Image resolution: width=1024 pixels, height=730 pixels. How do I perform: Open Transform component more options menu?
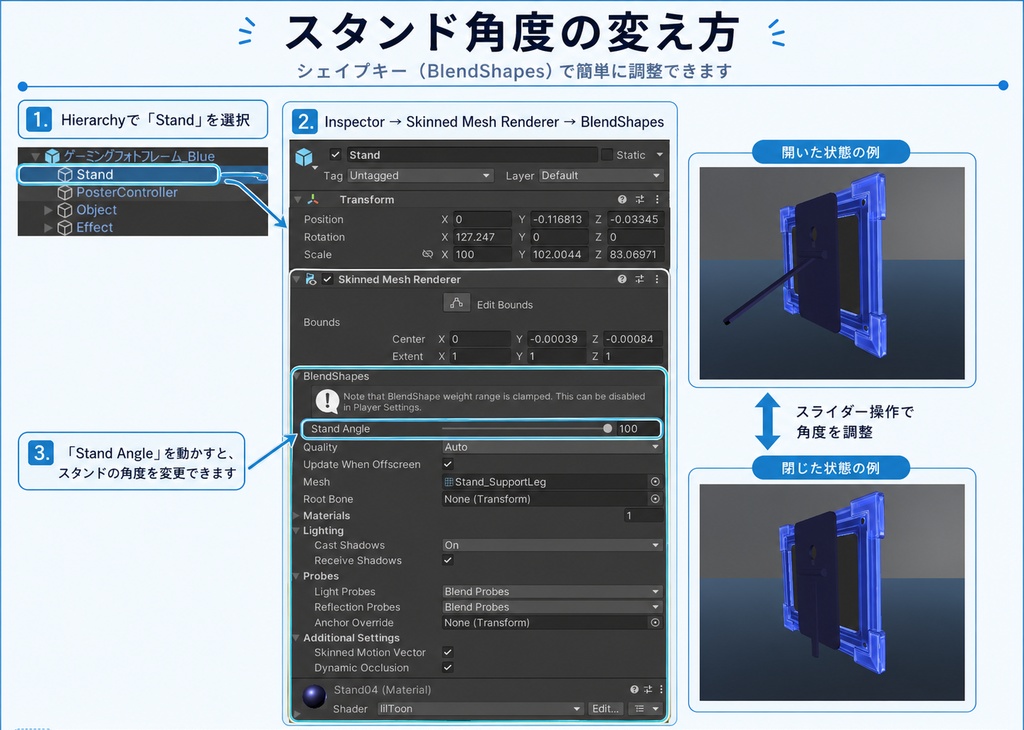pyautogui.click(x=657, y=200)
